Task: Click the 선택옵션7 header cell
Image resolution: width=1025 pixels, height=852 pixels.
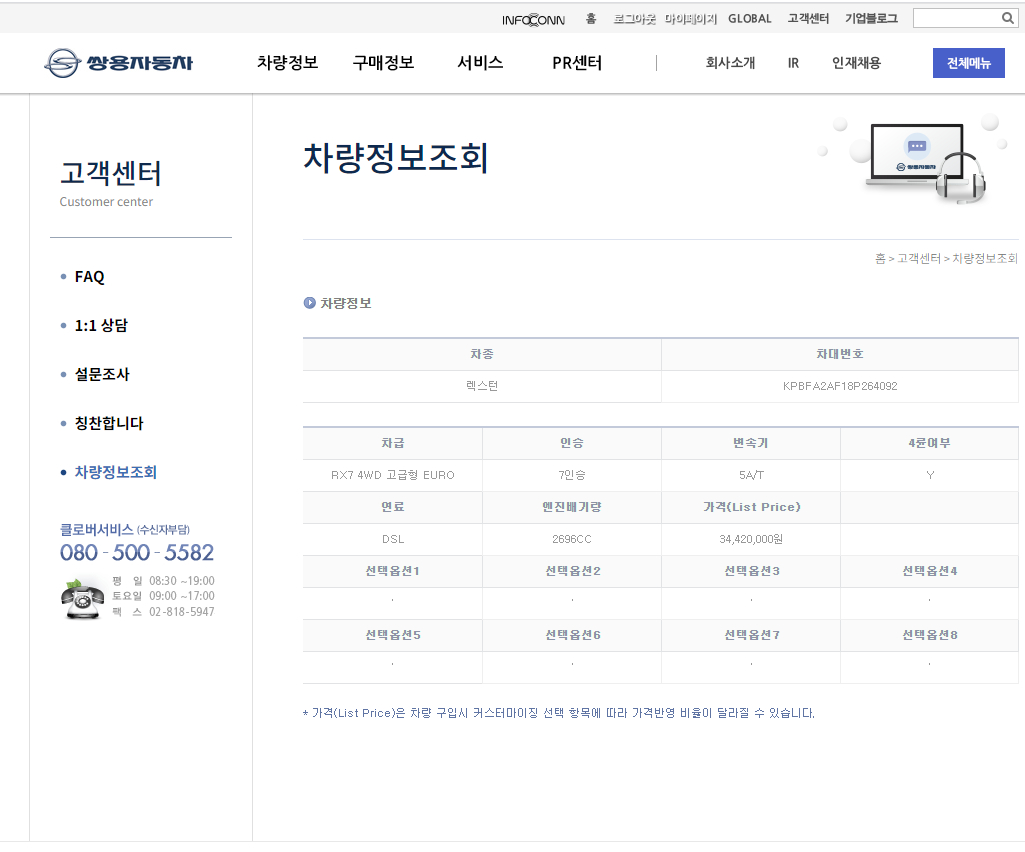Action: [x=750, y=636]
